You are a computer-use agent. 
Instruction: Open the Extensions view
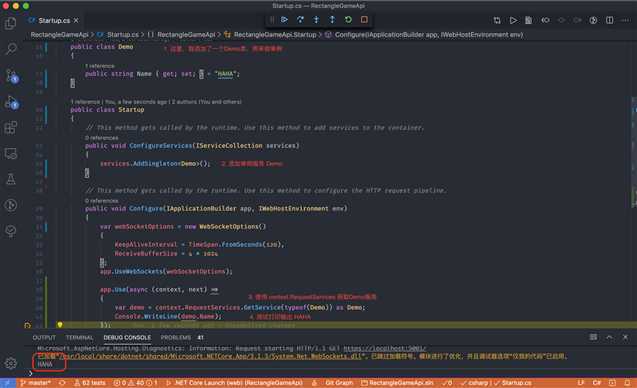(x=11, y=128)
